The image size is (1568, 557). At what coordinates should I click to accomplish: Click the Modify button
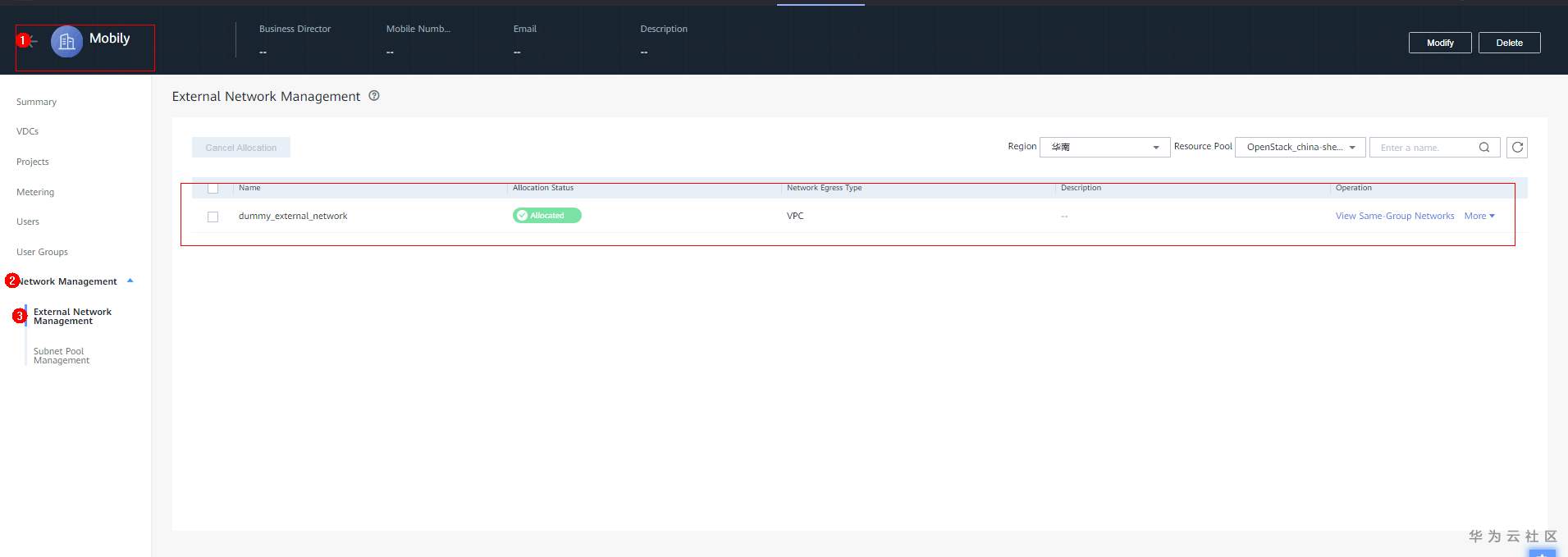(1440, 43)
